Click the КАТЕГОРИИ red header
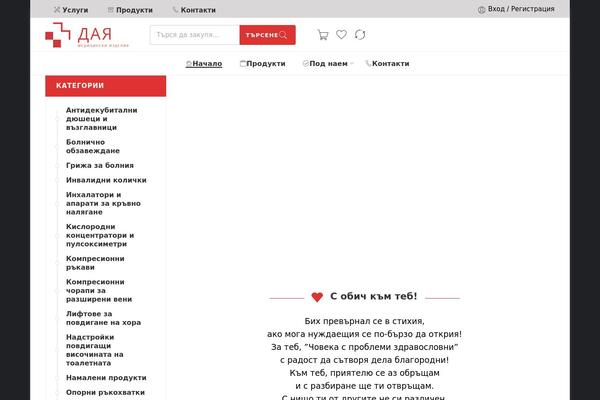This screenshot has width=600, height=400. coord(106,86)
